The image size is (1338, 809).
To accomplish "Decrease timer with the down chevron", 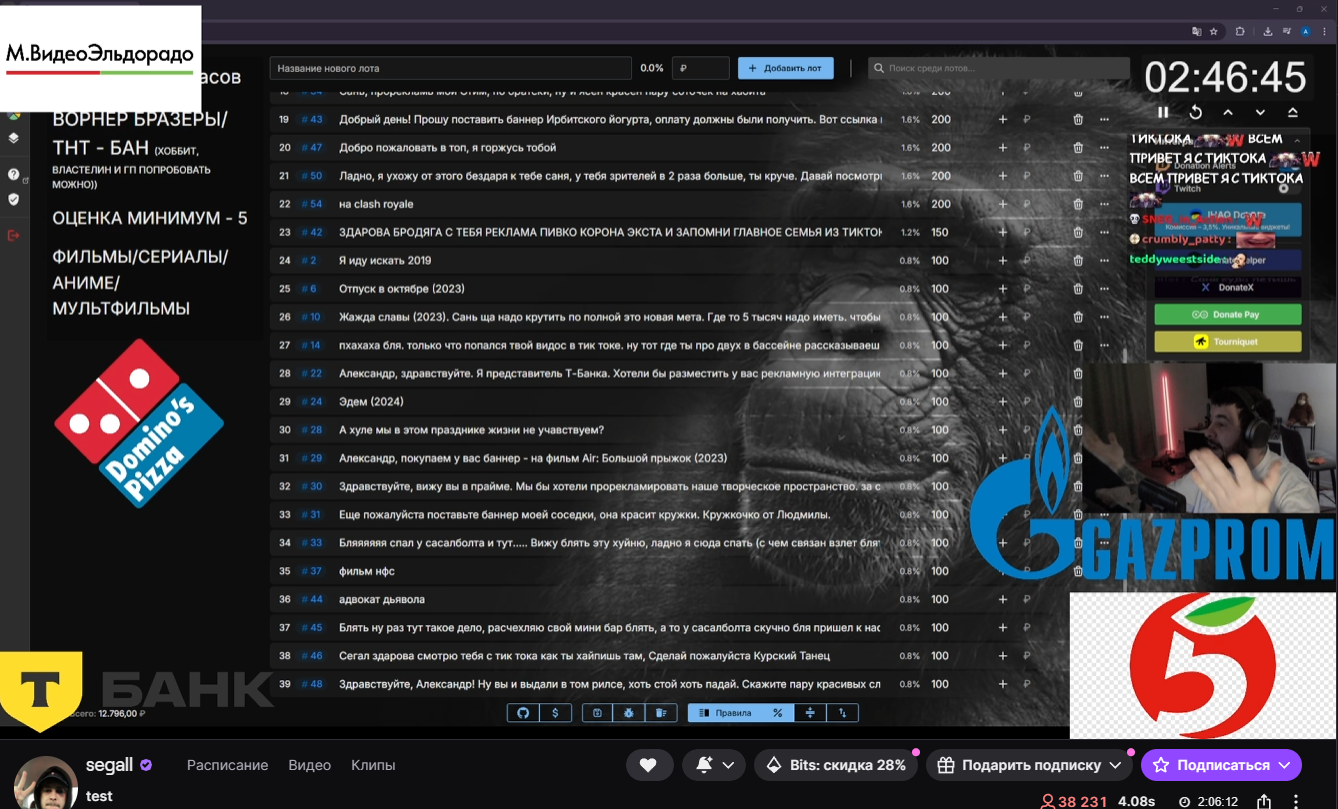I will pyautogui.click(x=1260, y=112).
